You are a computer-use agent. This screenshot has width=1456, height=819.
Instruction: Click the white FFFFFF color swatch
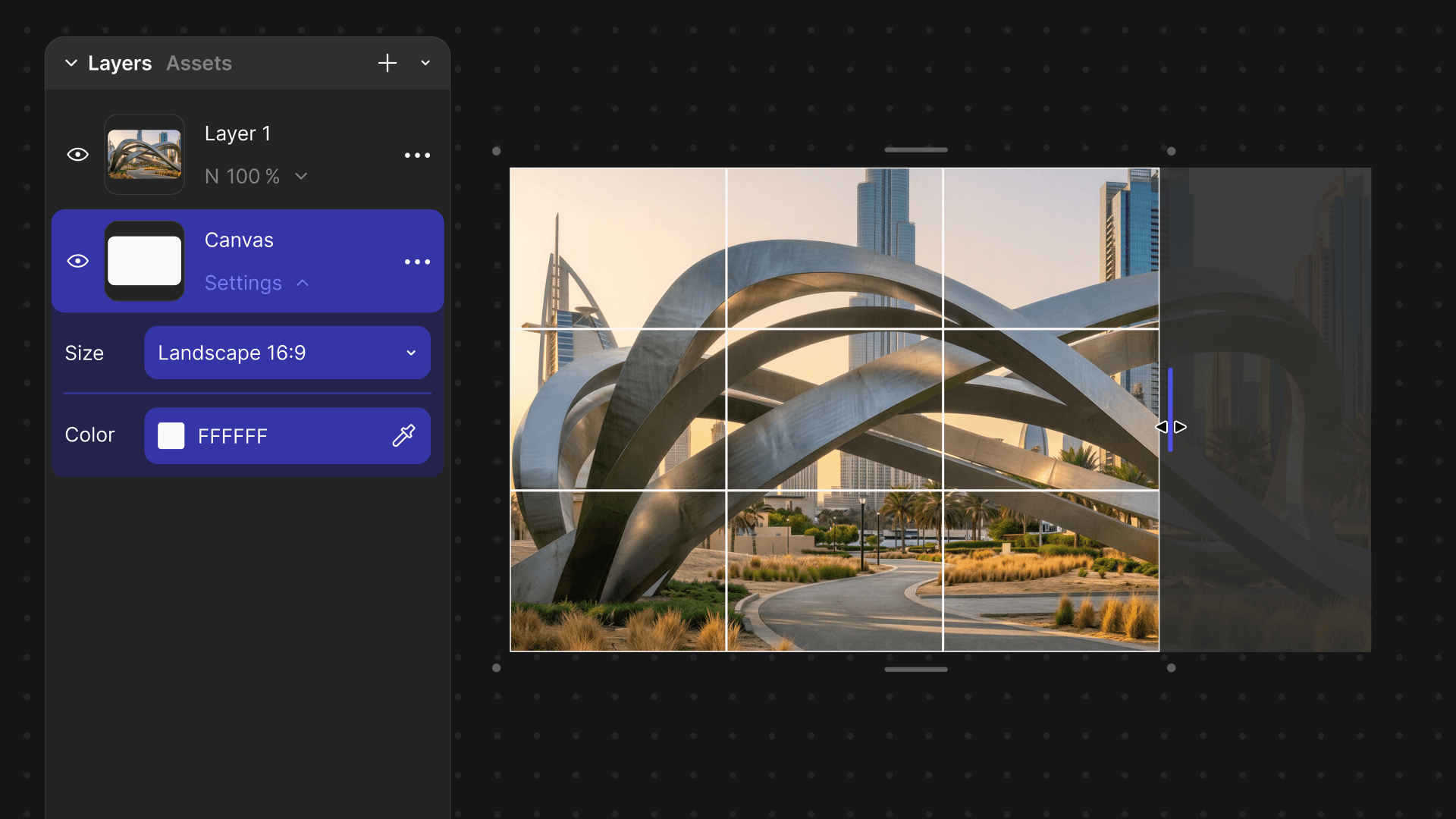[x=171, y=436]
